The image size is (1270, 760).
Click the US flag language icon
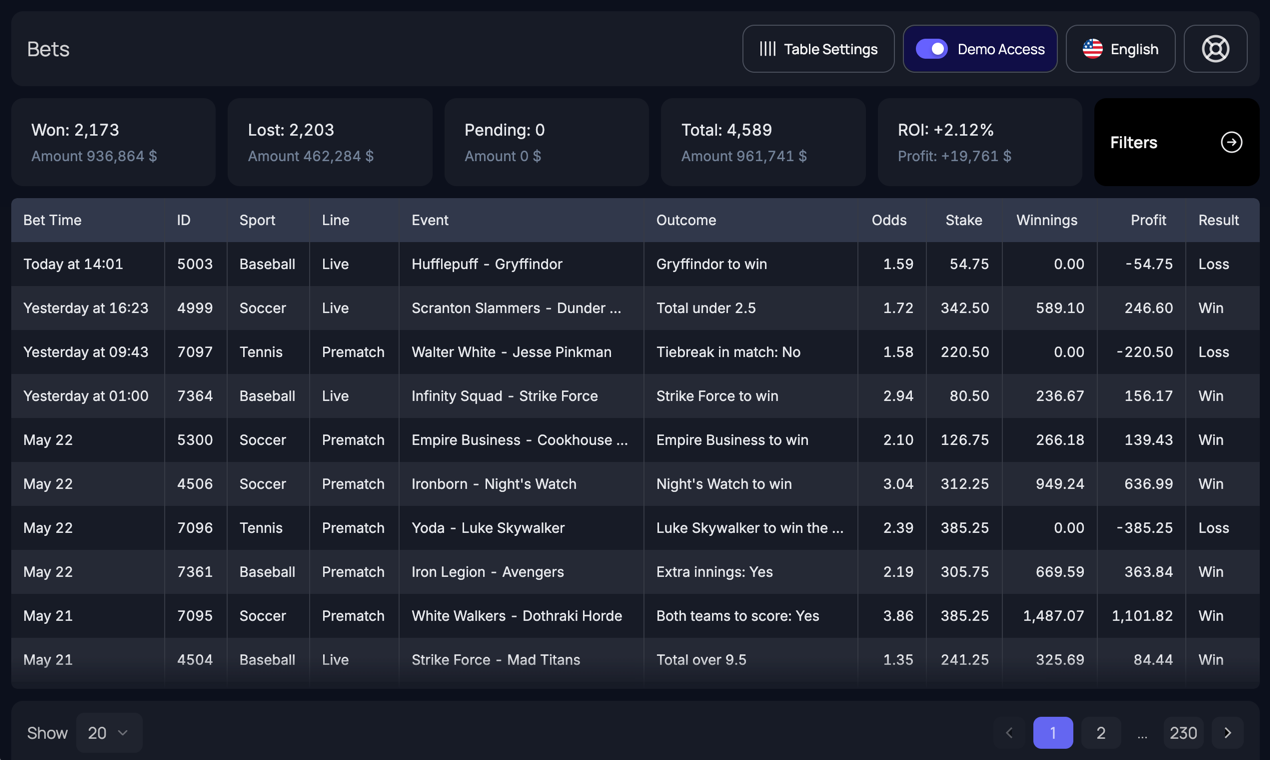pyautogui.click(x=1092, y=48)
